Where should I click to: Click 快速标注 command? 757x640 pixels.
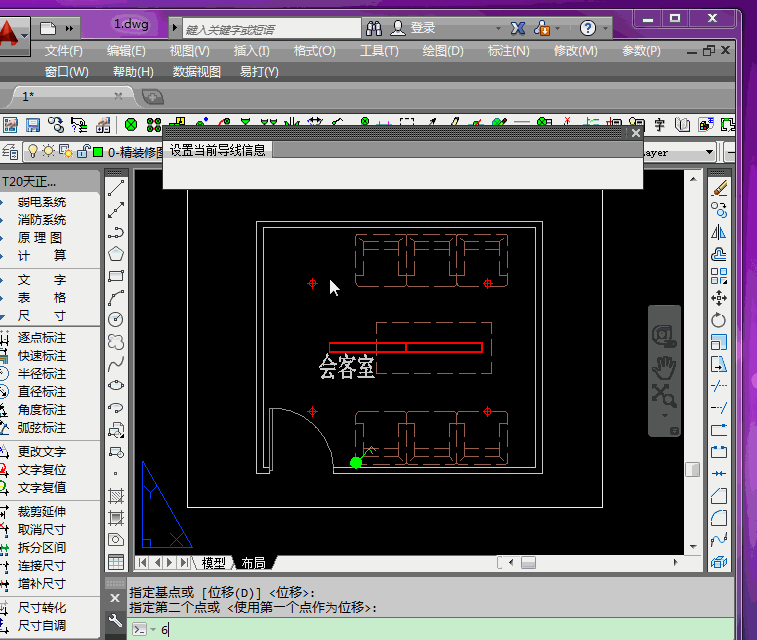pyautogui.click(x=42, y=356)
